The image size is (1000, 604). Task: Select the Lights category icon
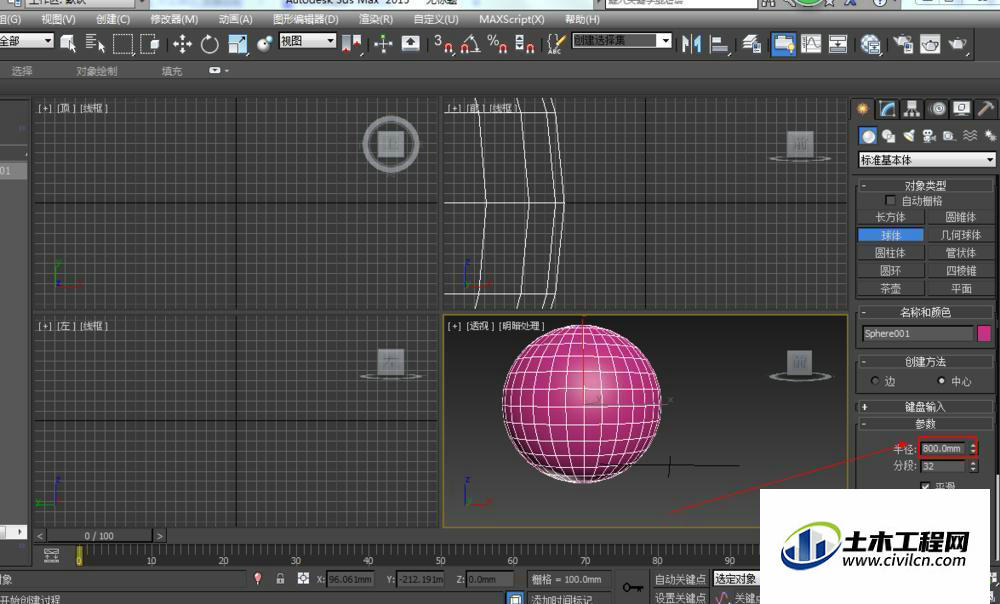coord(909,136)
